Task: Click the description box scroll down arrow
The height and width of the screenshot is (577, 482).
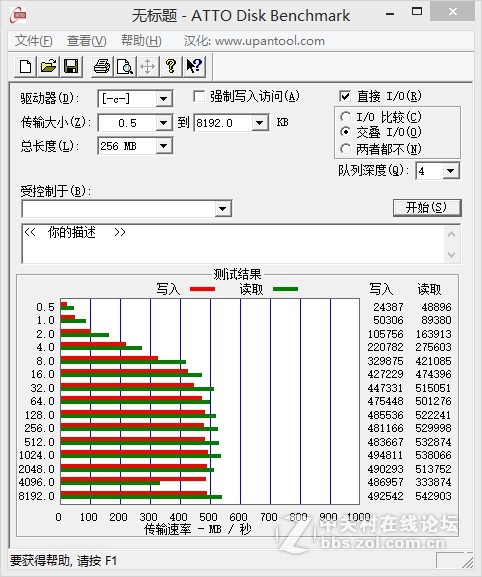Action: pos(452,254)
